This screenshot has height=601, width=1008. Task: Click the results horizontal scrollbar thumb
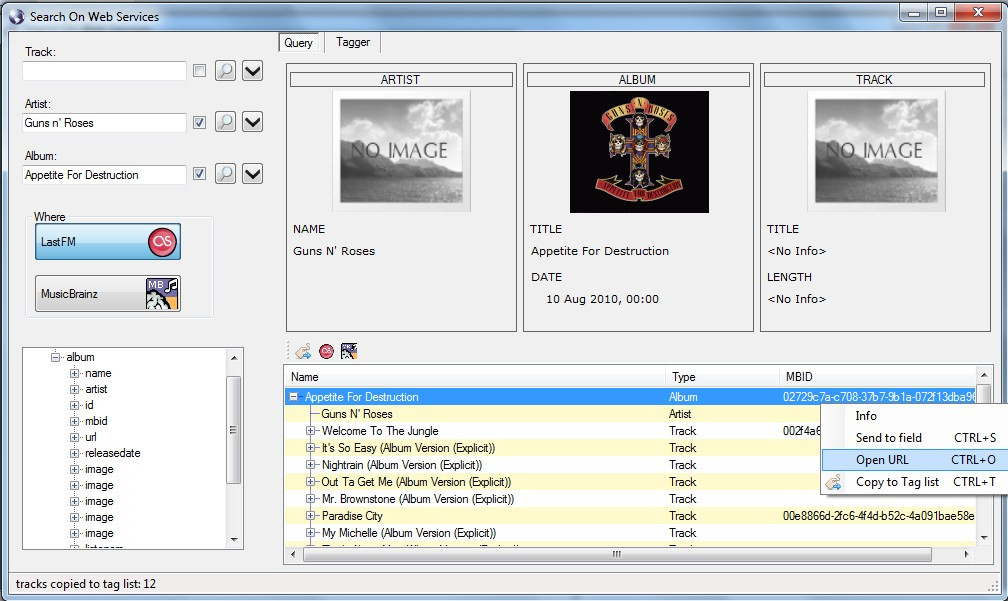coord(616,554)
